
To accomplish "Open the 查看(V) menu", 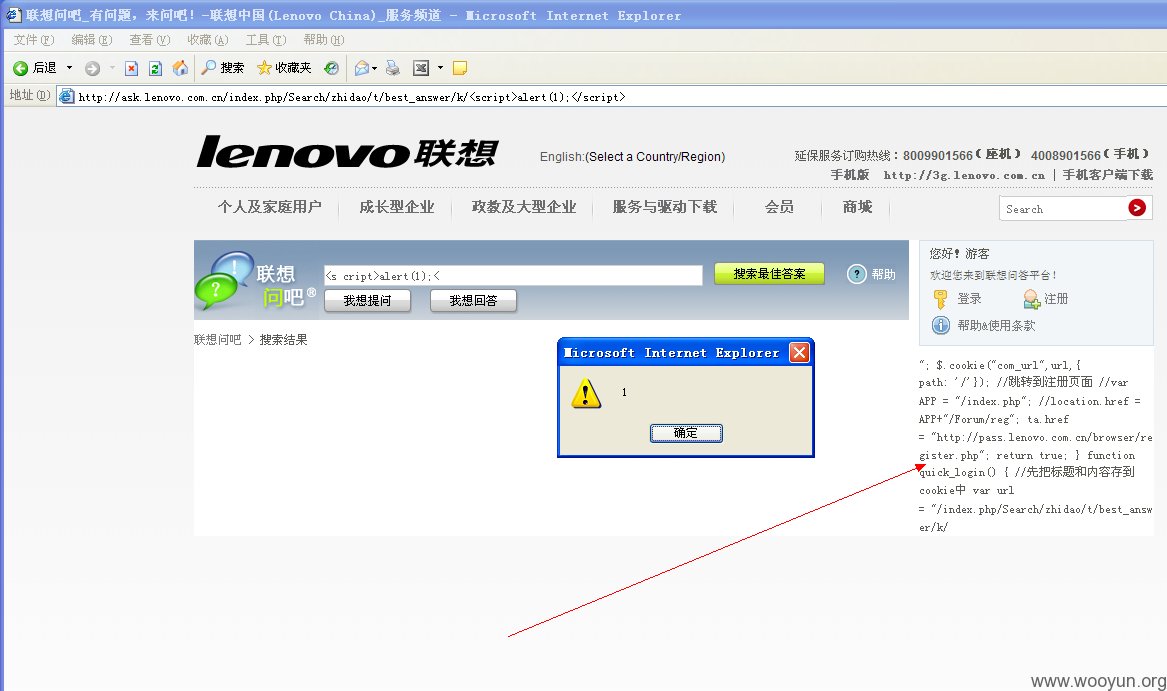I will (x=150, y=39).
